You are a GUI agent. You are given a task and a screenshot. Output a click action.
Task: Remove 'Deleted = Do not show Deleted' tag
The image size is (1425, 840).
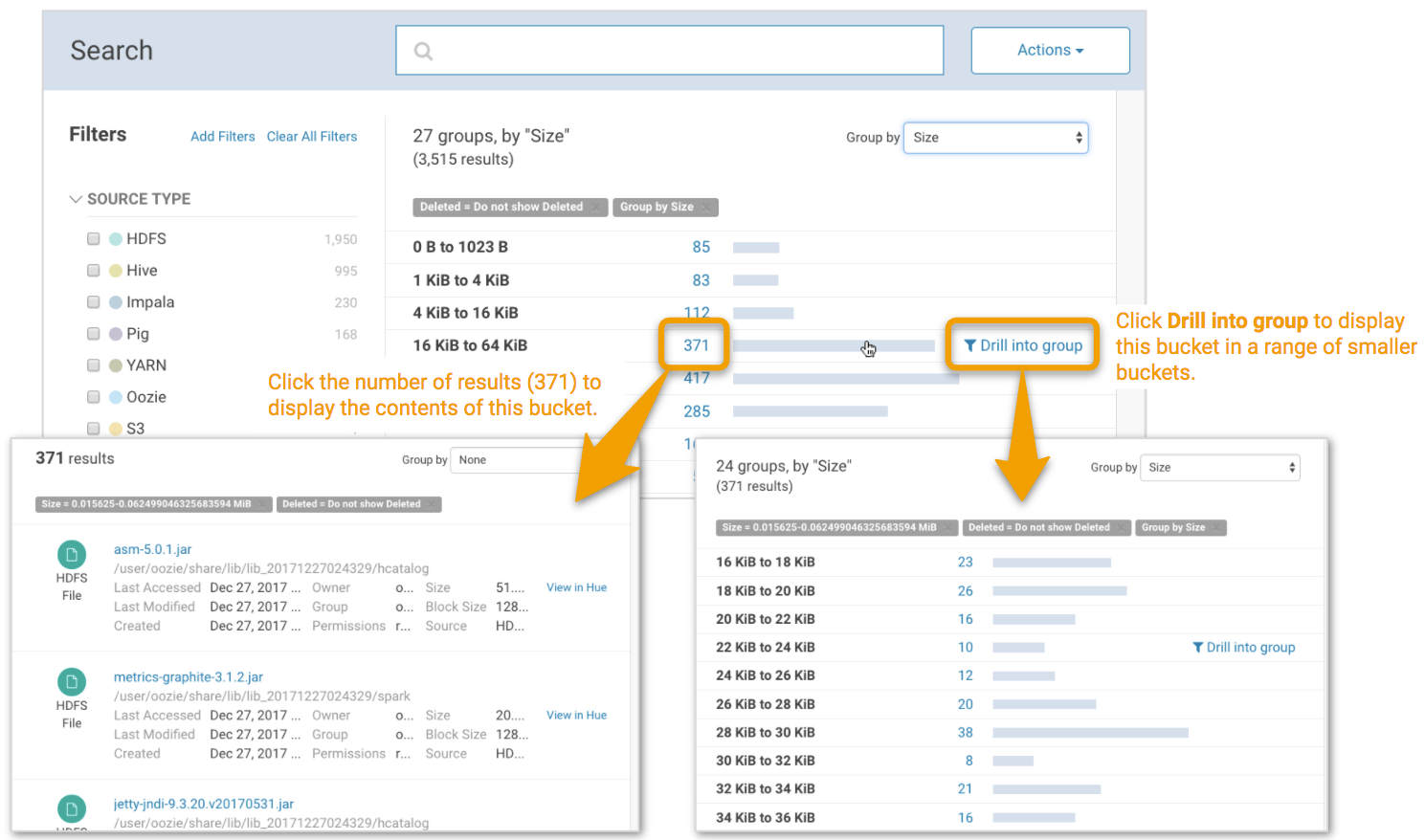point(596,208)
